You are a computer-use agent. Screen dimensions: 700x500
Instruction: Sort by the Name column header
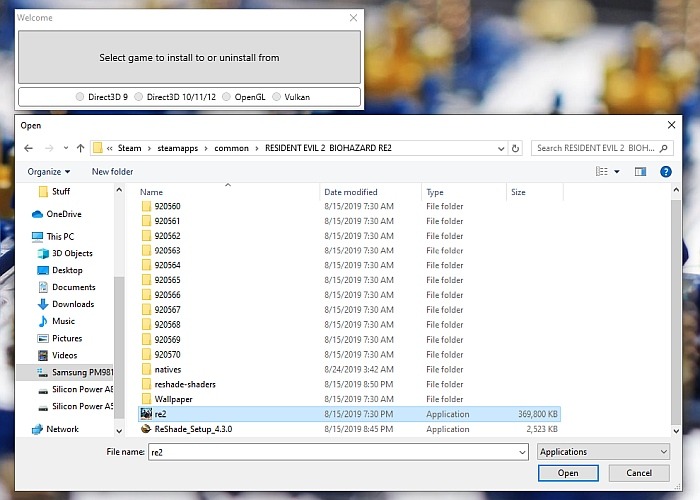point(151,192)
